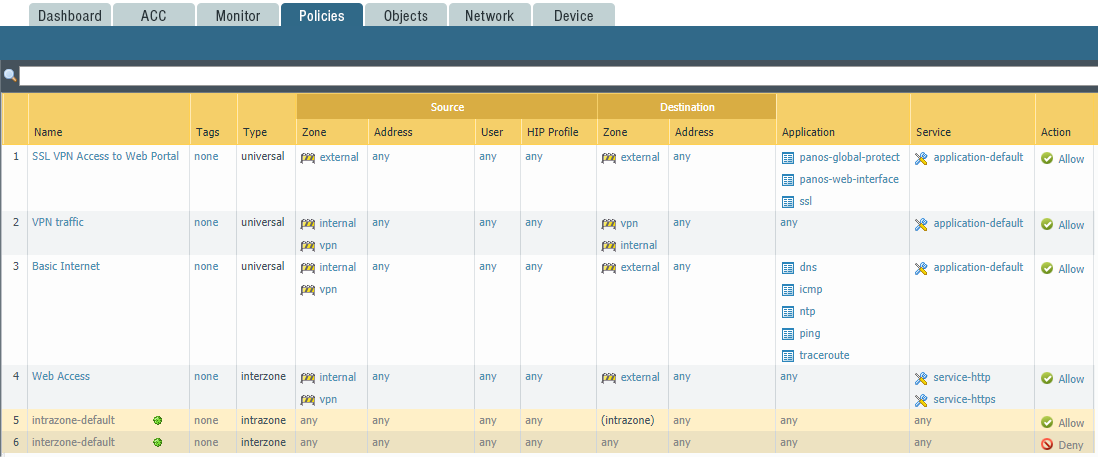This screenshot has height=457, width=1098.
Task: Click the source external zone icon in rule 1
Action: coord(308,157)
